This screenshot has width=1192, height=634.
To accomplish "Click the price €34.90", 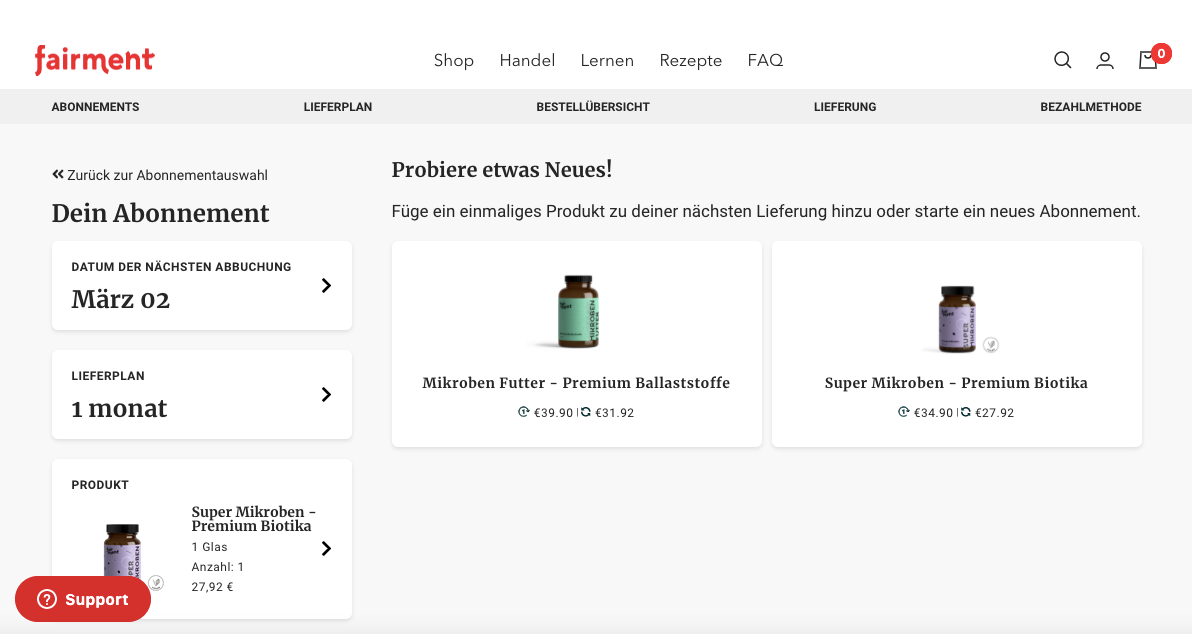I will [x=934, y=413].
